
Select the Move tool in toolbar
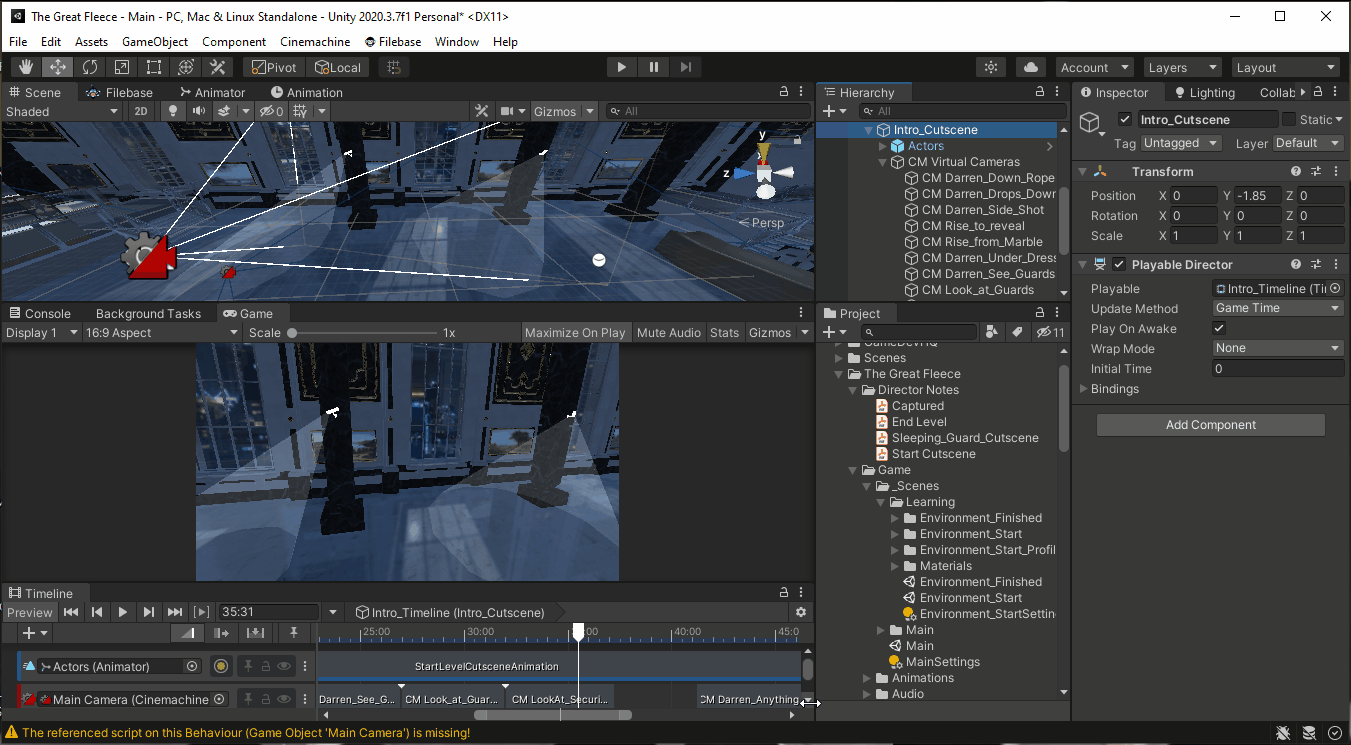click(57, 67)
